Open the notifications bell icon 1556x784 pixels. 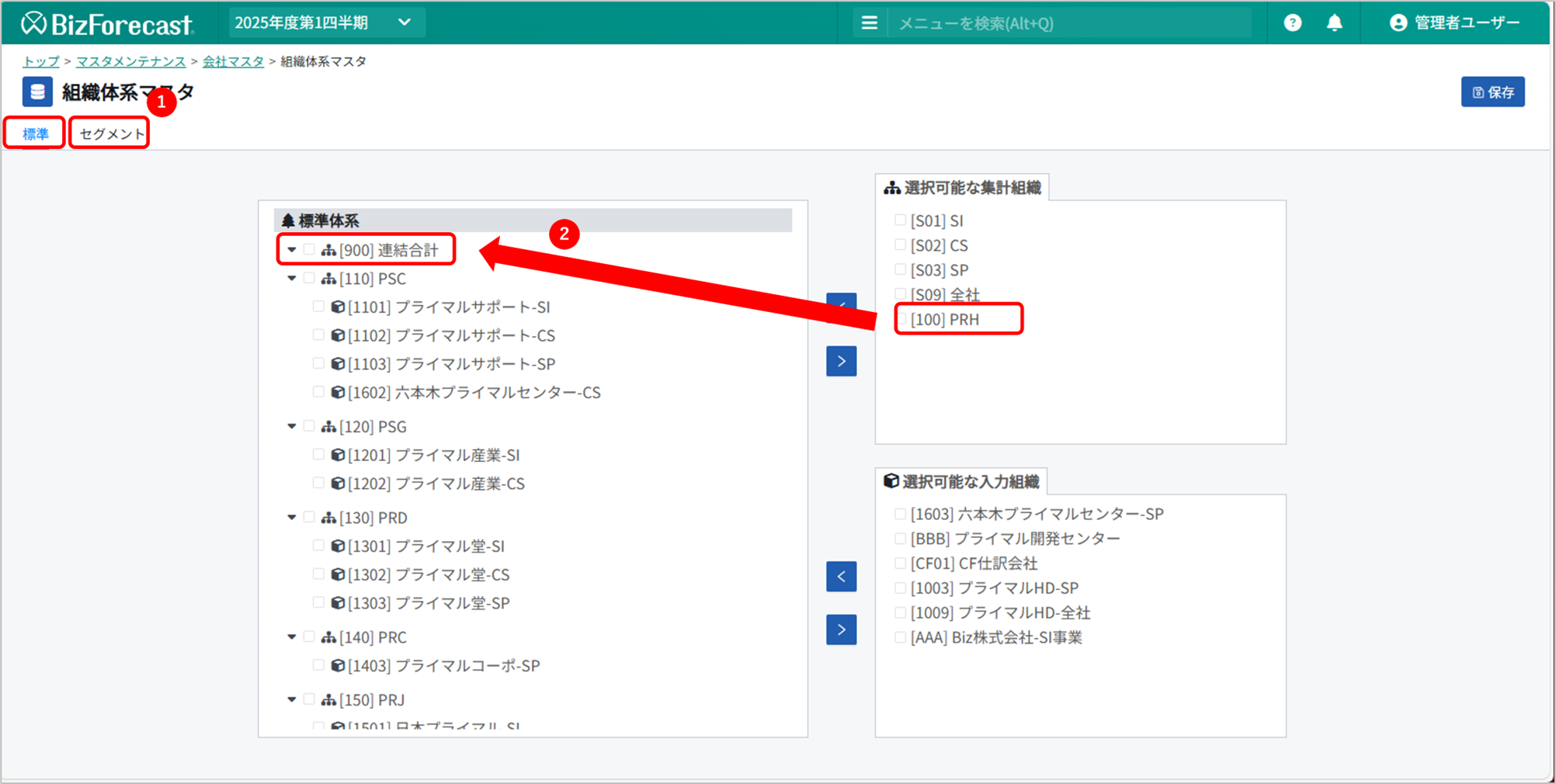click(x=1334, y=23)
